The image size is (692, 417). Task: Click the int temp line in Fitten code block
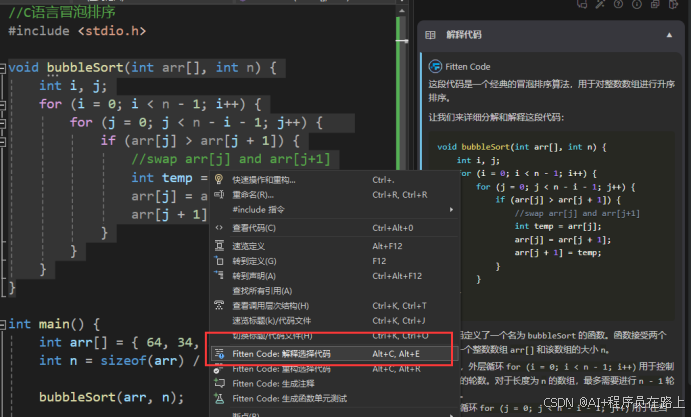pyautogui.click(x=558, y=226)
